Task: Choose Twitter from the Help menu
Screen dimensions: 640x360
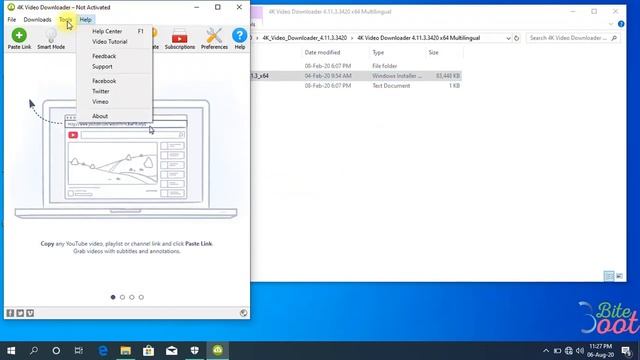Action: click(114, 91)
